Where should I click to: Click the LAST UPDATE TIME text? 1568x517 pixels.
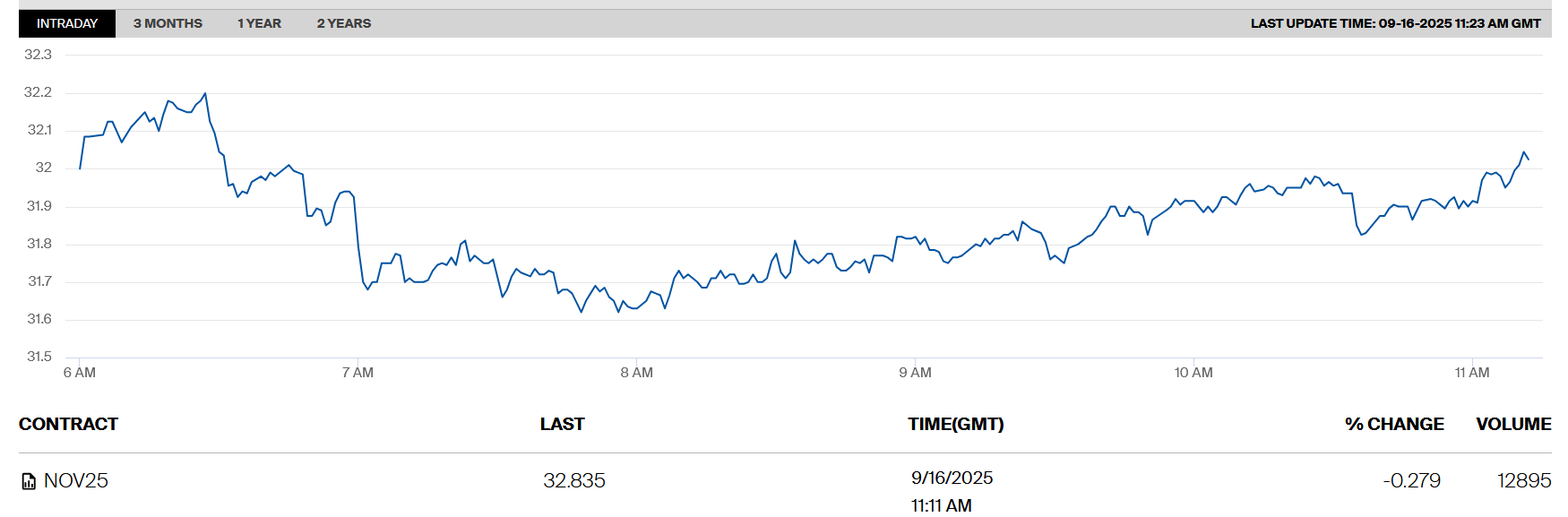click(x=1395, y=23)
